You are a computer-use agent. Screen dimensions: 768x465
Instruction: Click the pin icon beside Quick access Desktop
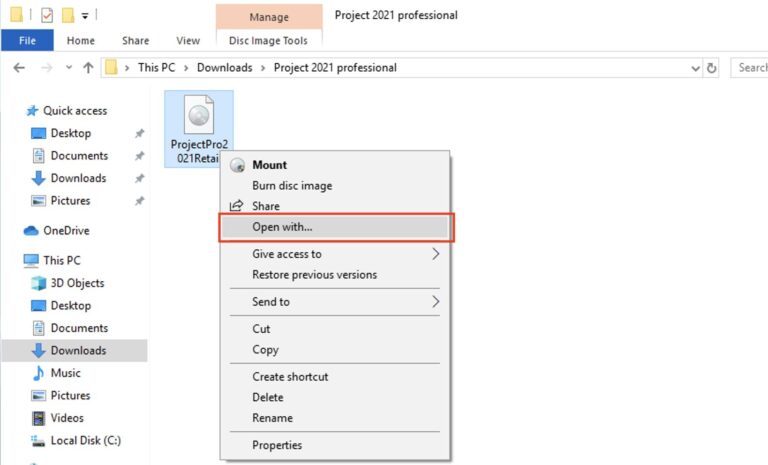tap(140, 133)
